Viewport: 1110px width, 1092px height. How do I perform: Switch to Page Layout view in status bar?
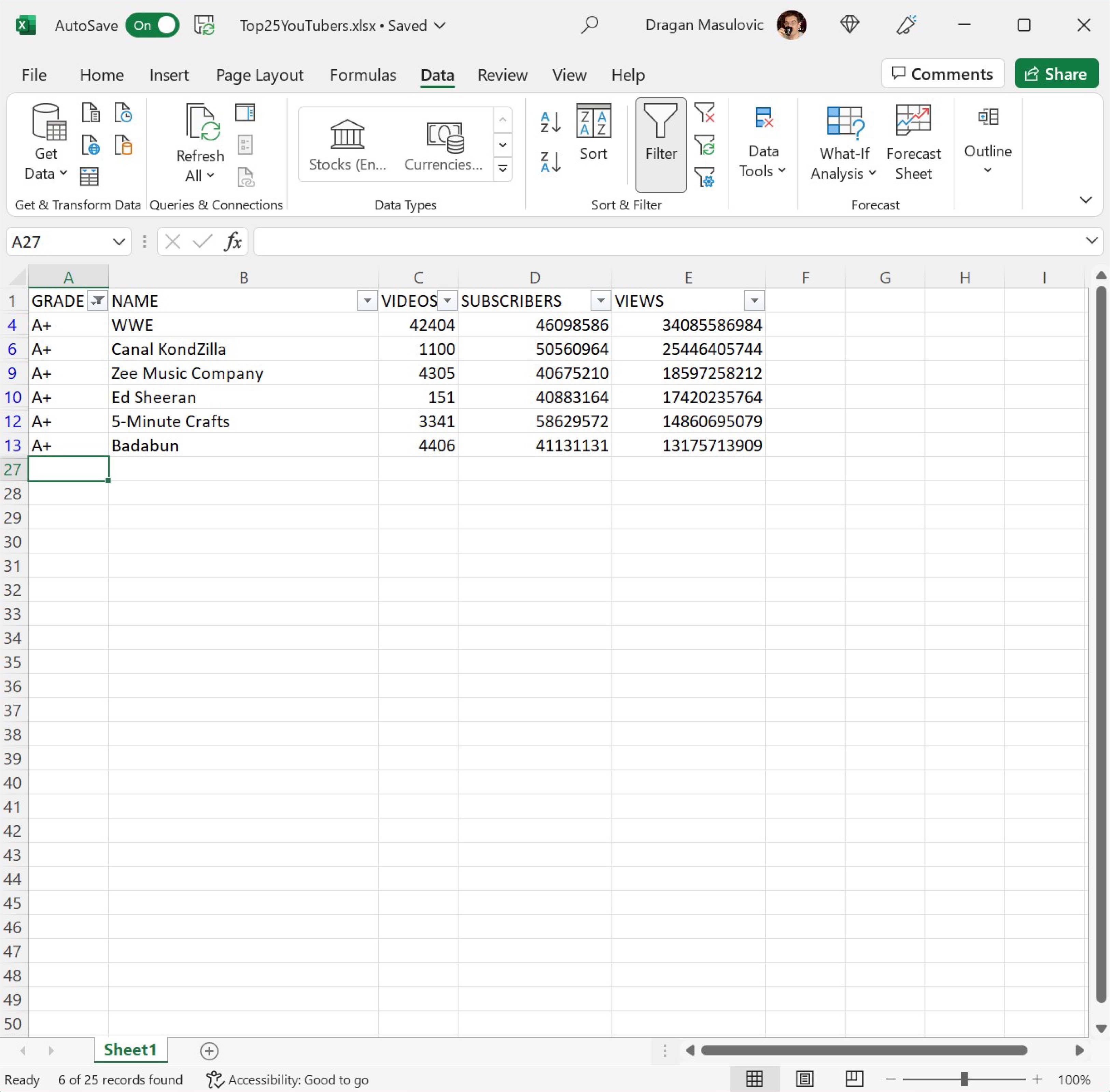[804, 1079]
